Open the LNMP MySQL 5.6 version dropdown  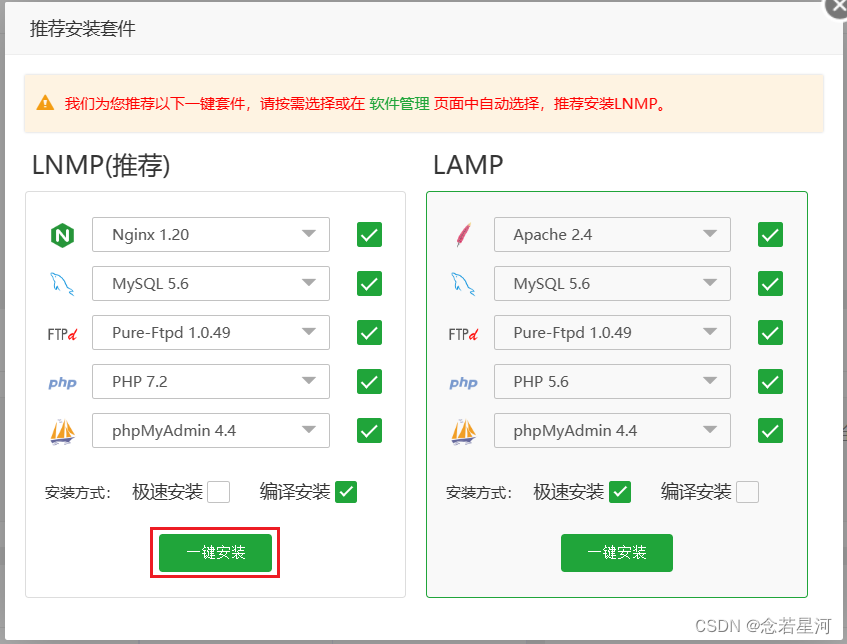pos(211,284)
